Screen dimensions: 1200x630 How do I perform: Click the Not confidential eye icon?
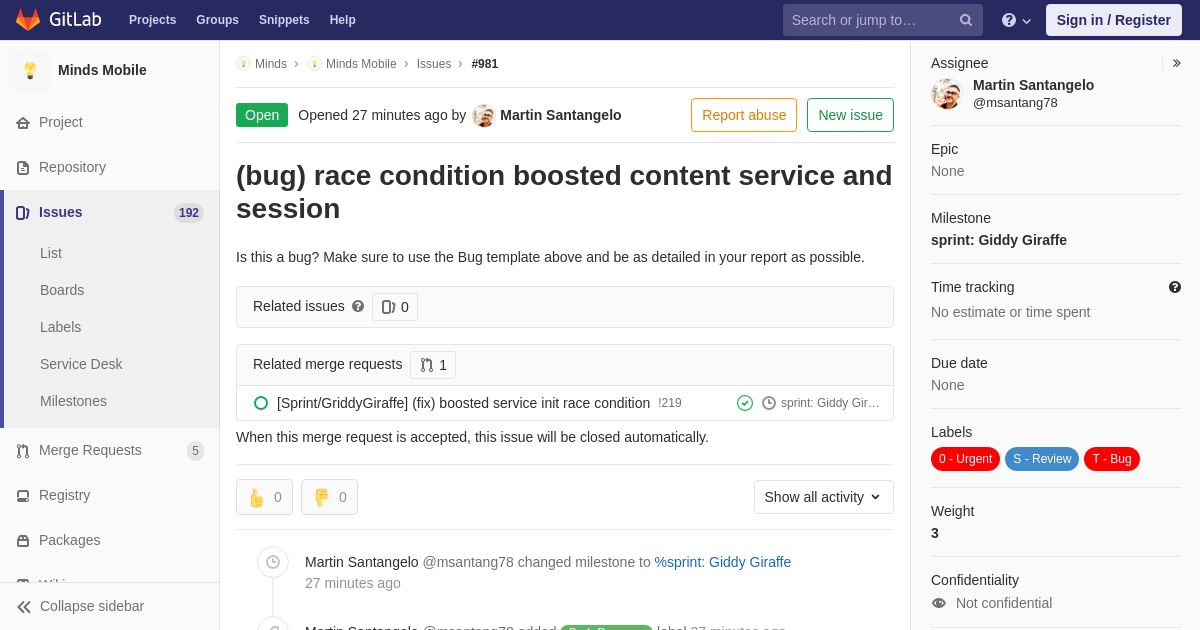(x=939, y=603)
